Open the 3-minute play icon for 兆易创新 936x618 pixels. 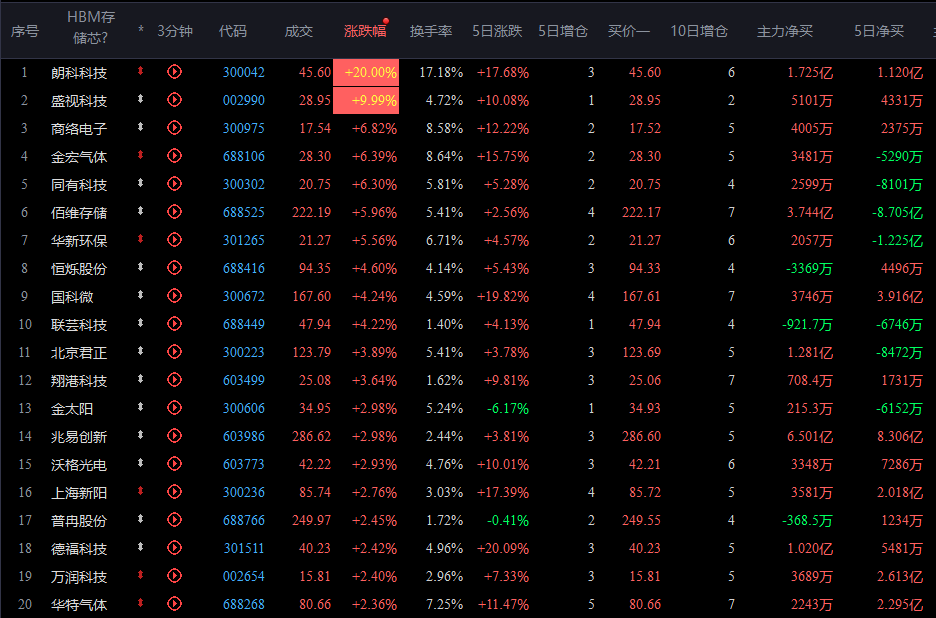tap(175, 436)
